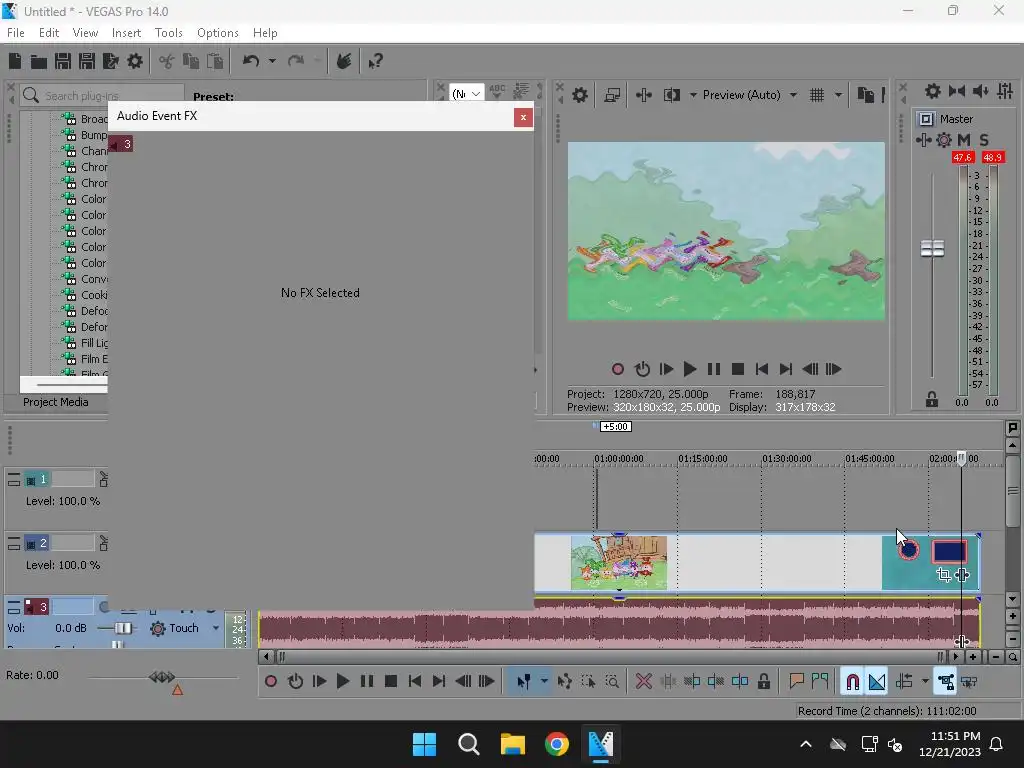This screenshot has width=1024, height=768.
Task: Open Mixing Console icon
Action: 1005,91
